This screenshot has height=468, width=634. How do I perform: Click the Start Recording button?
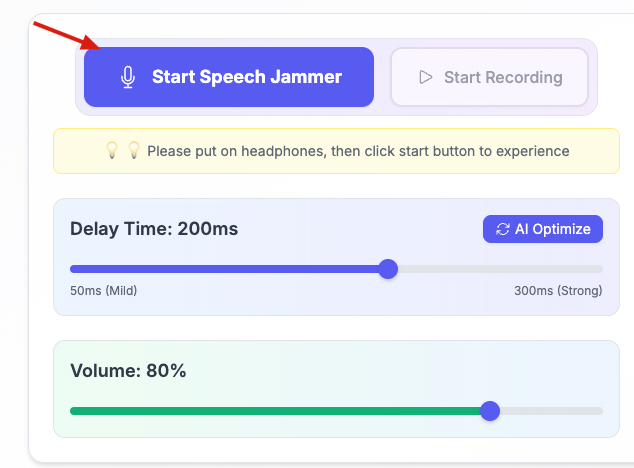coord(489,77)
